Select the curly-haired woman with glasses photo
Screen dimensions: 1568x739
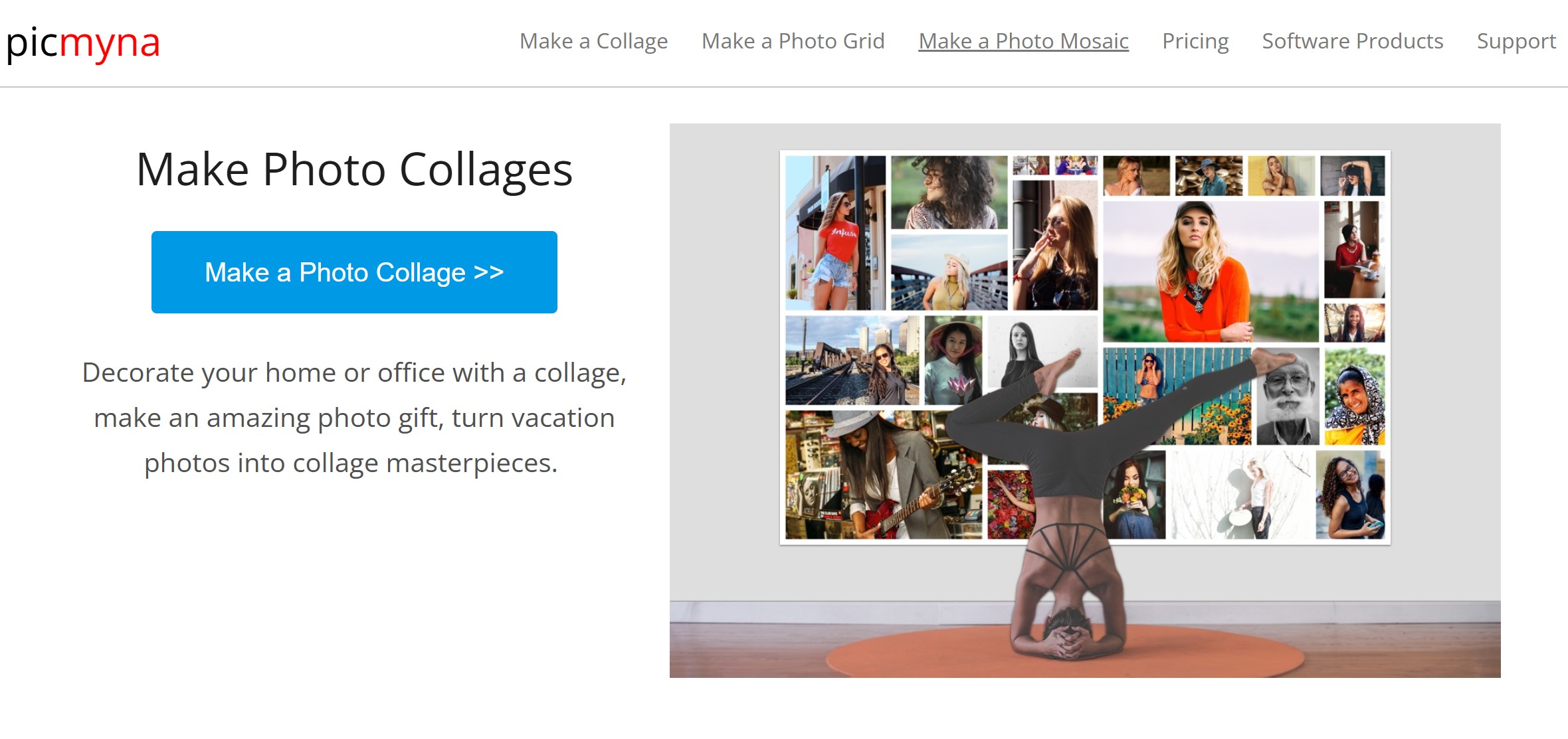tap(1350, 495)
